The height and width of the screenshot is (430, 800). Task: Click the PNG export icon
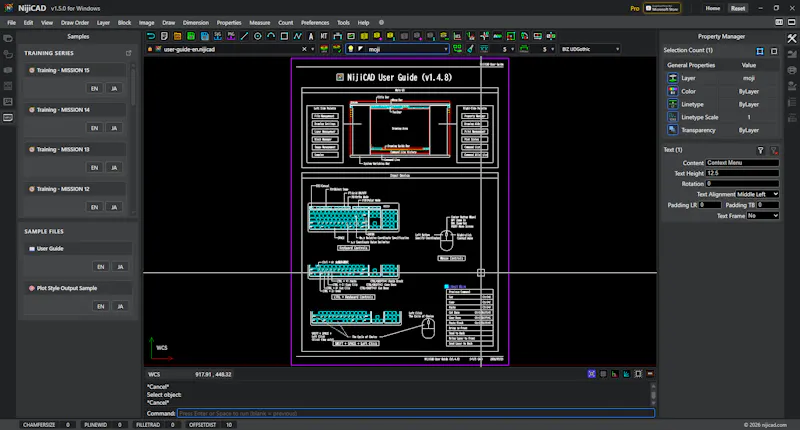coord(231,36)
